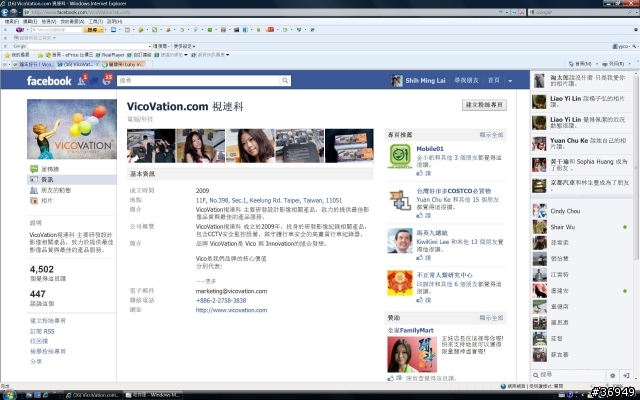Click the +886-2-2758-3838 phone link
This screenshot has width=640, height=400.
tap(221, 300)
